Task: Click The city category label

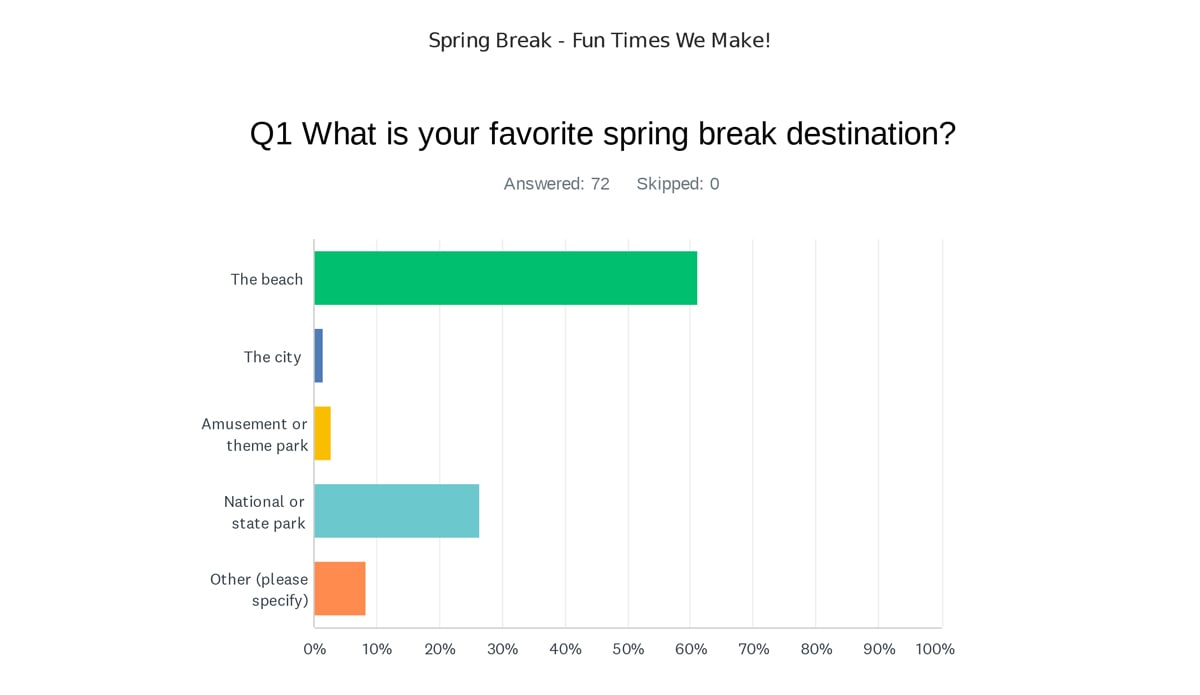Action: point(272,357)
